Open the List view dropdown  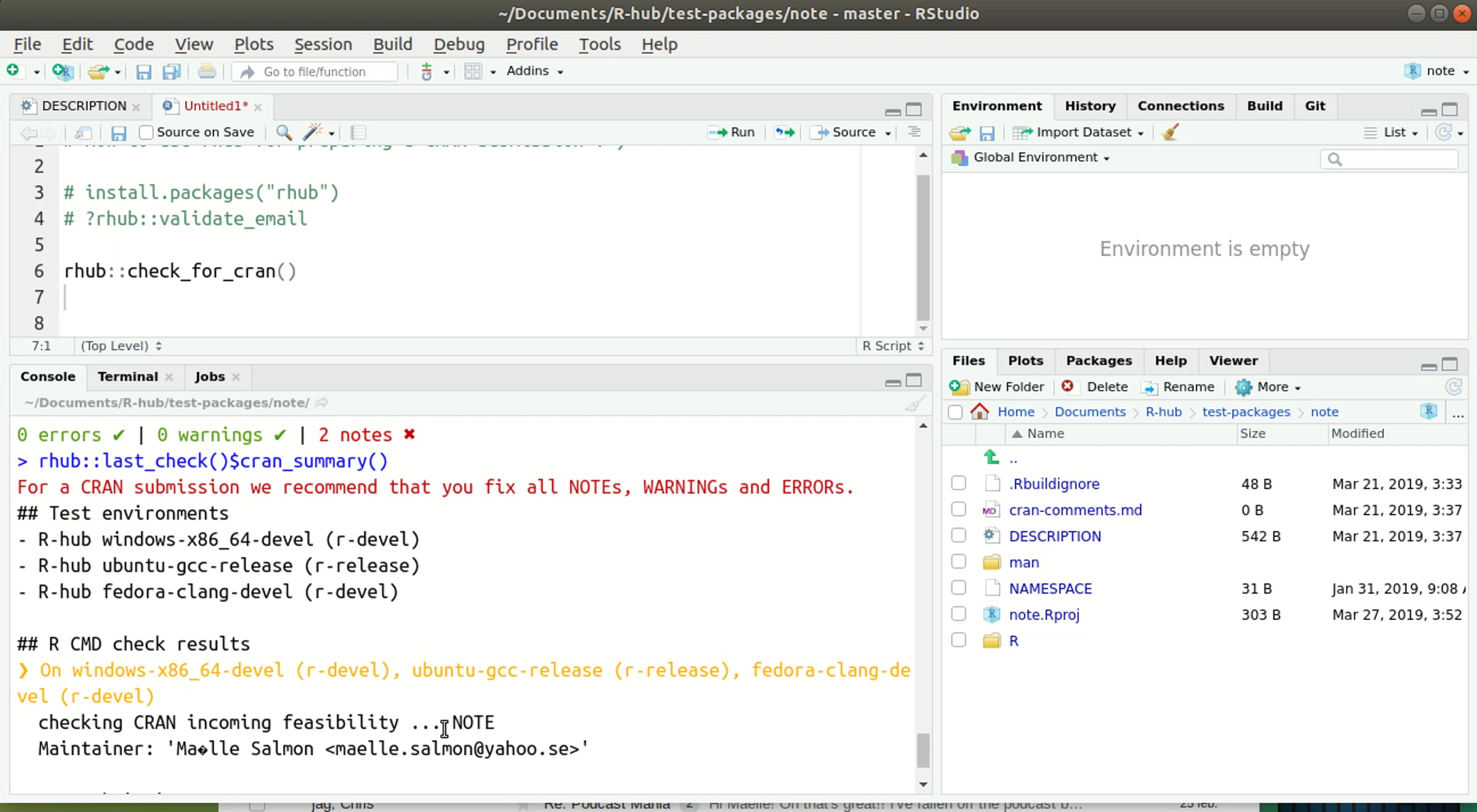tap(1391, 132)
